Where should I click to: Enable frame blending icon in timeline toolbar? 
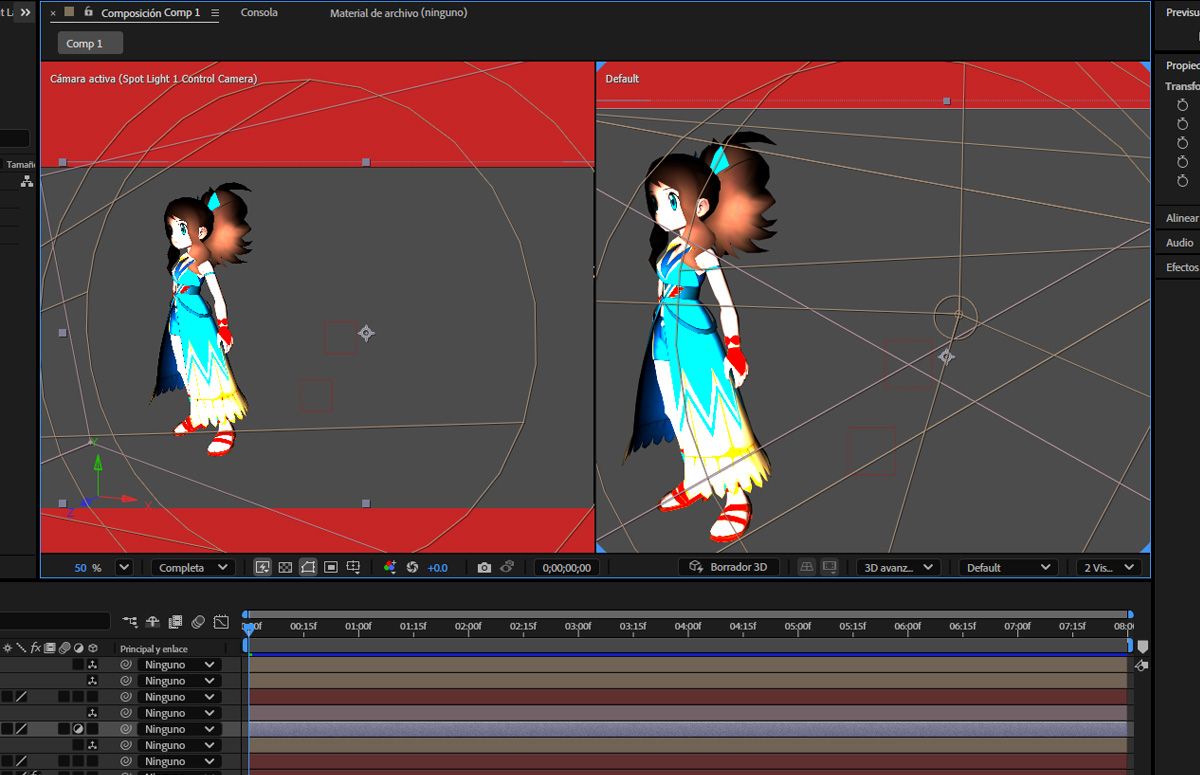176,621
